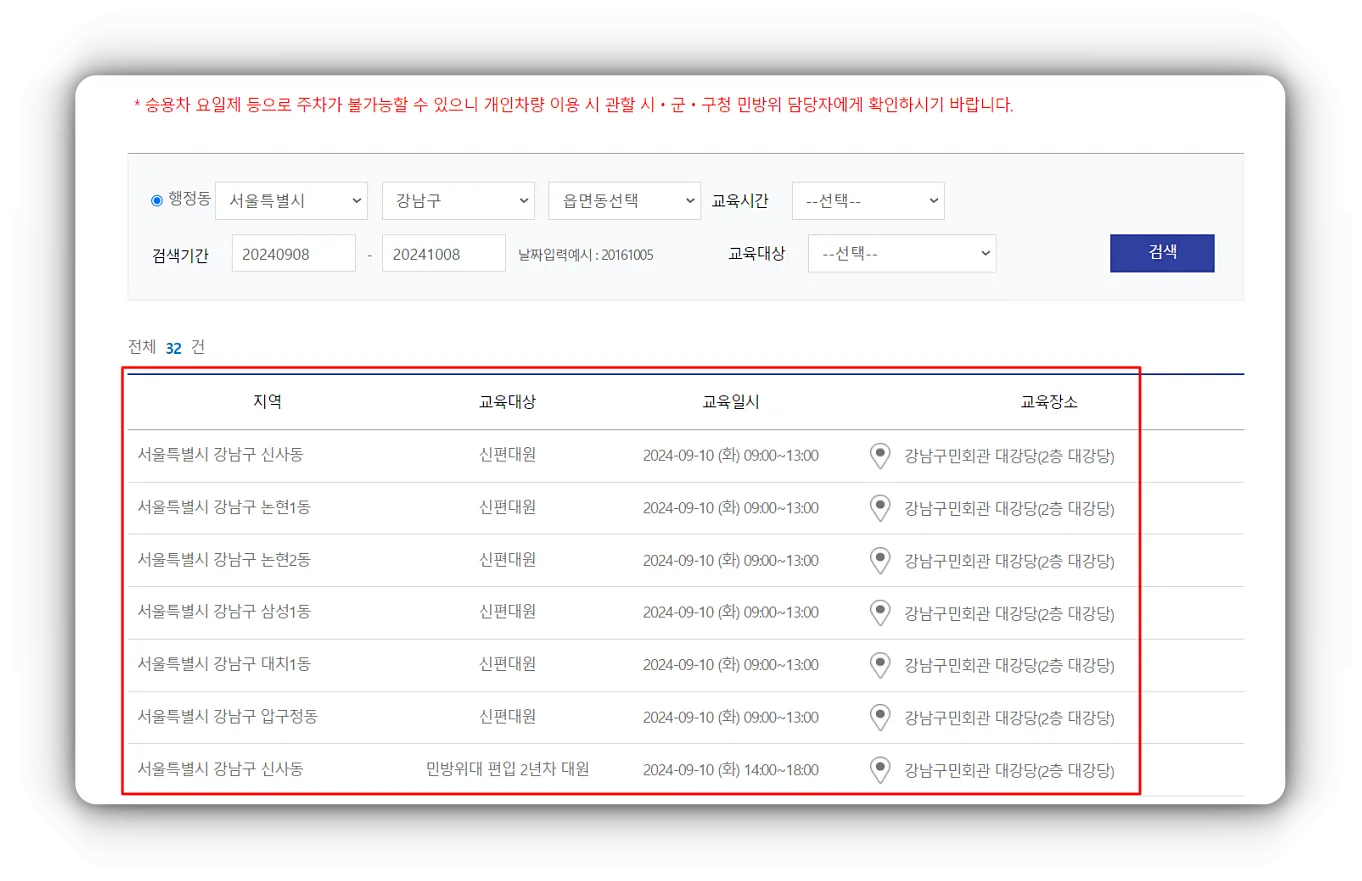This screenshot has width=1362, height=881.
Task: Click the 교육일시 column header
Action: (731, 401)
